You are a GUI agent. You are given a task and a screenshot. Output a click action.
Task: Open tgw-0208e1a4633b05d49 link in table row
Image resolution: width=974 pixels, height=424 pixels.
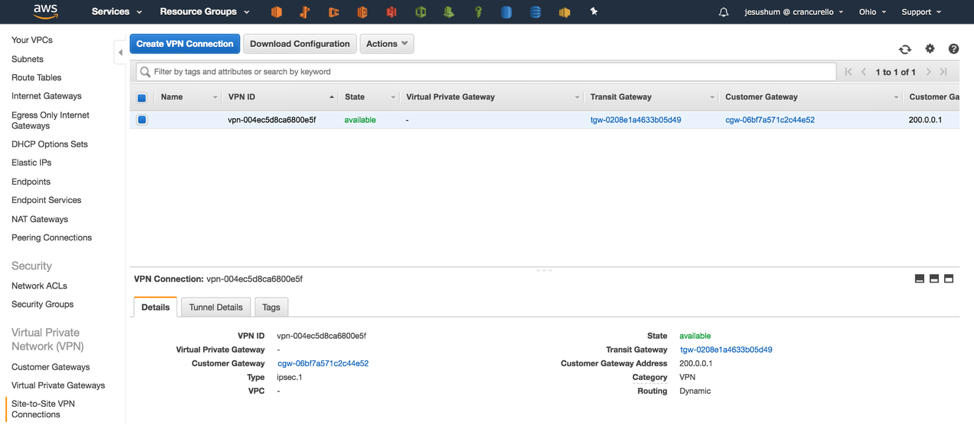coord(635,120)
